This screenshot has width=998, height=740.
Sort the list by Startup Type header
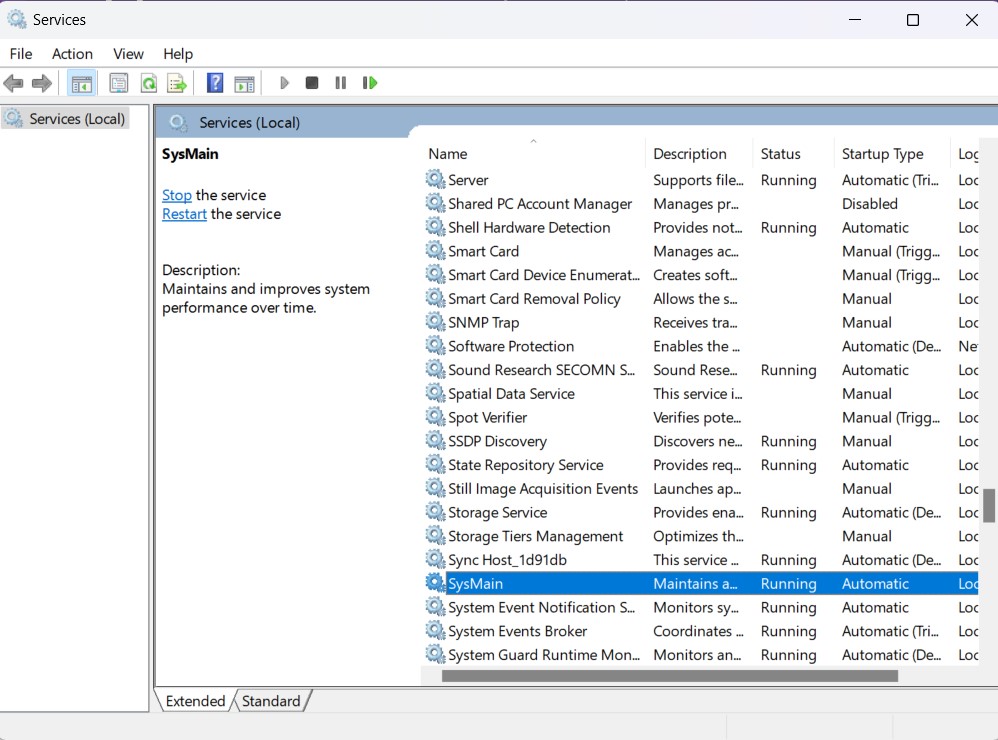pyautogui.click(x=882, y=154)
